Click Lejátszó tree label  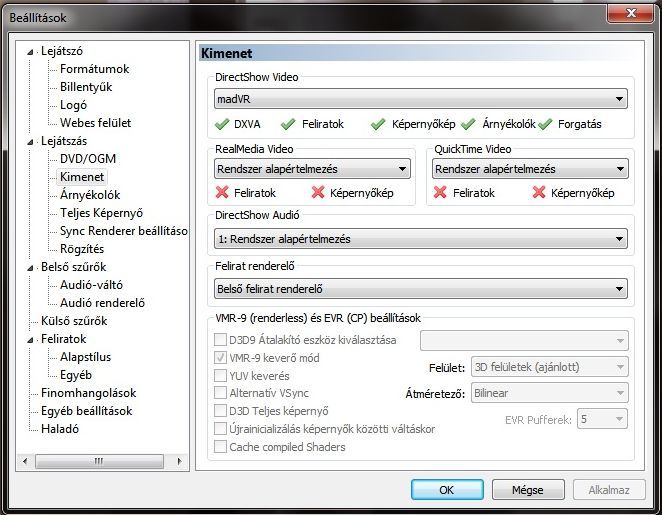pyautogui.click(x=62, y=51)
